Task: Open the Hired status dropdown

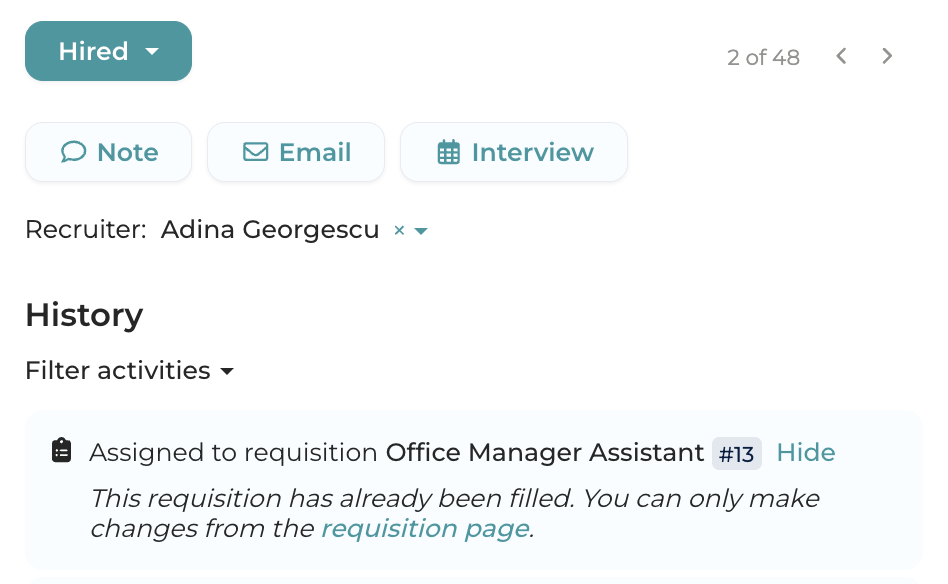Action: point(94,51)
